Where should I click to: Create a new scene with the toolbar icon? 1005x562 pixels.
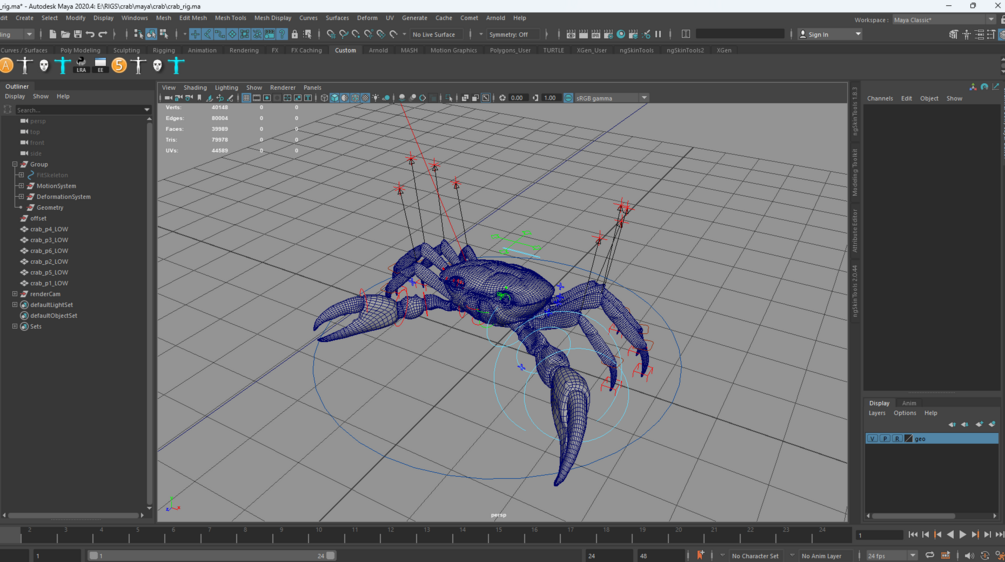[53, 34]
